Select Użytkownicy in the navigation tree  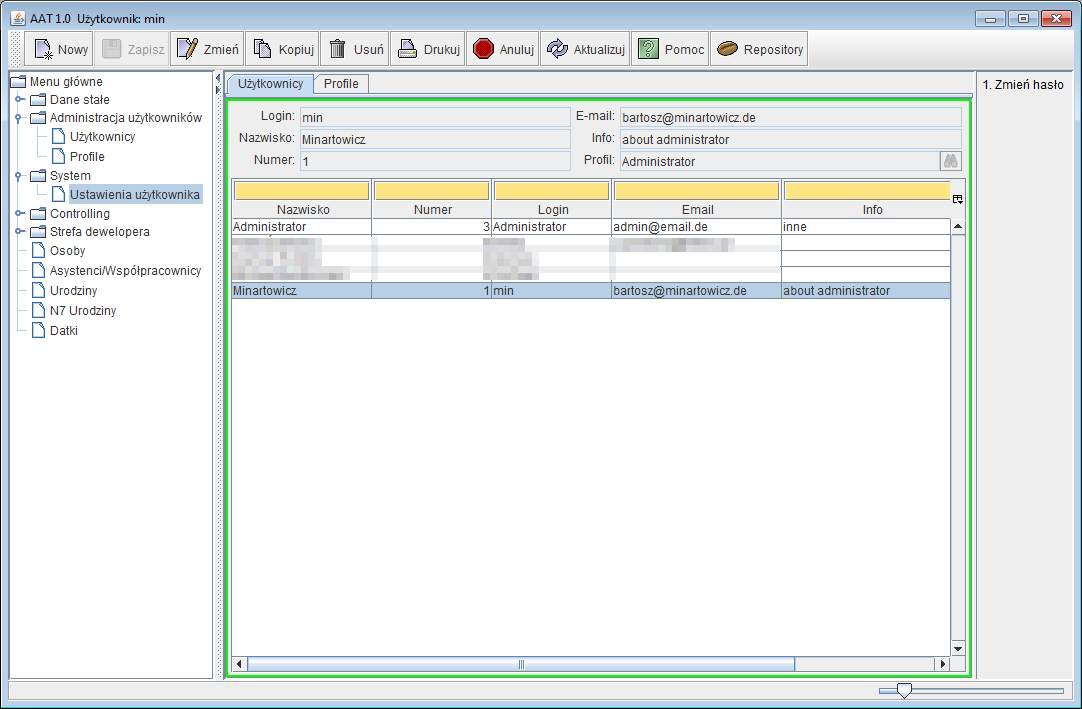pyautogui.click(x=102, y=137)
